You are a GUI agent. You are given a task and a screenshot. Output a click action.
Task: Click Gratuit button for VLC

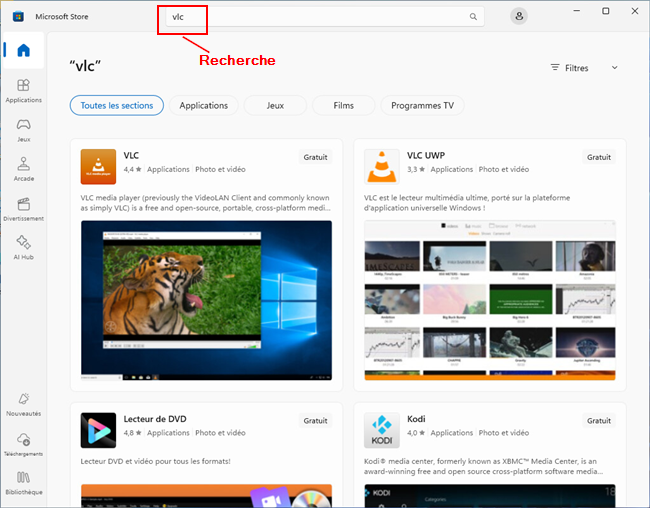315,157
